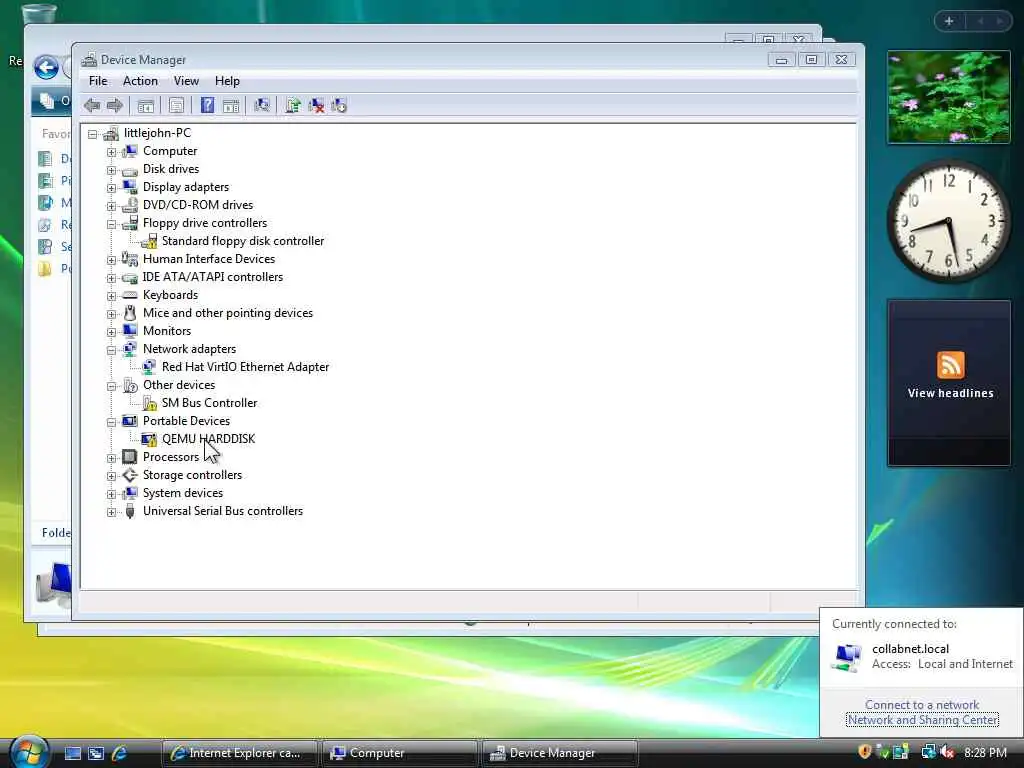The height and width of the screenshot is (768, 1024).
Task: Collapse the Portable Devices category
Action: coord(112,422)
